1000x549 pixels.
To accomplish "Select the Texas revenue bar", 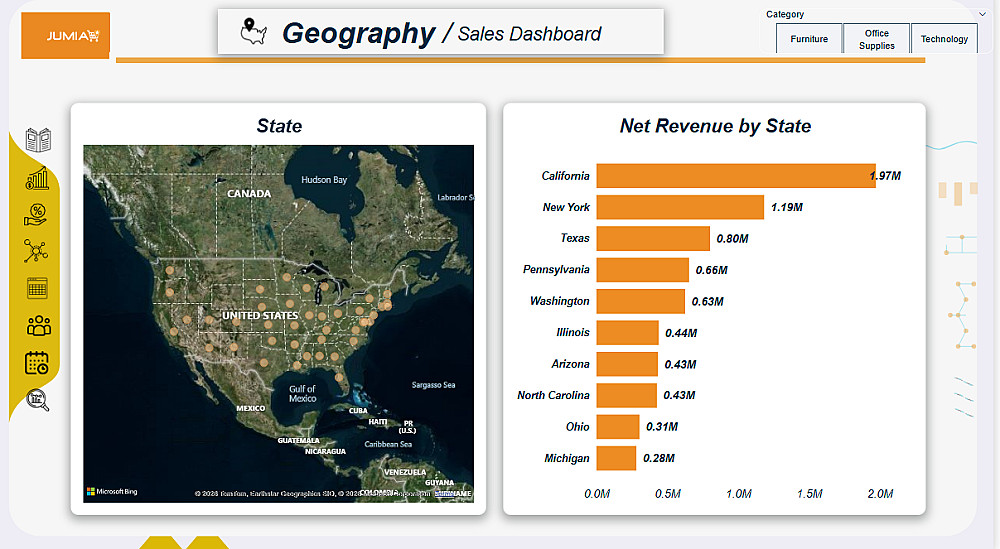I will tap(653, 238).
